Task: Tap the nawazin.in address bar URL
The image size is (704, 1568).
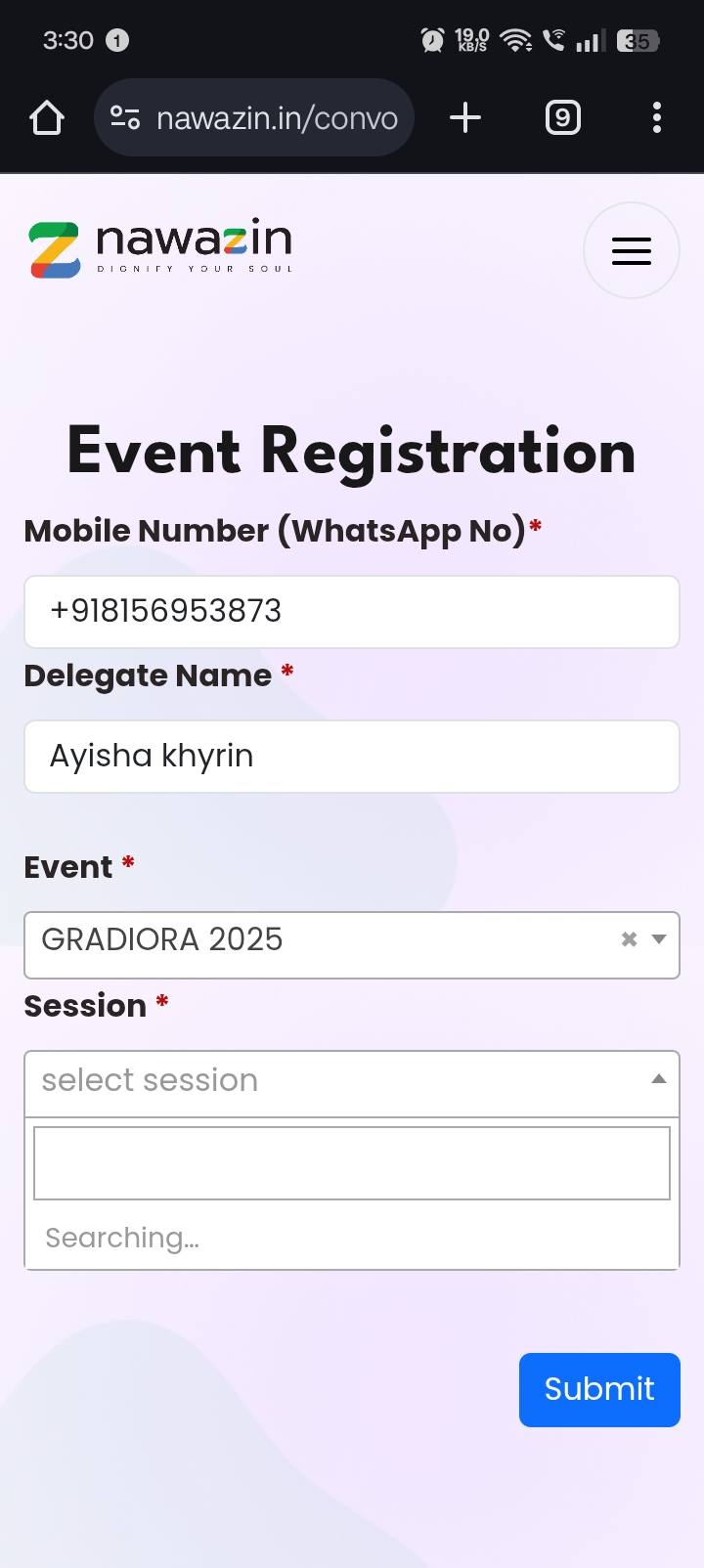Action: coord(277,118)
